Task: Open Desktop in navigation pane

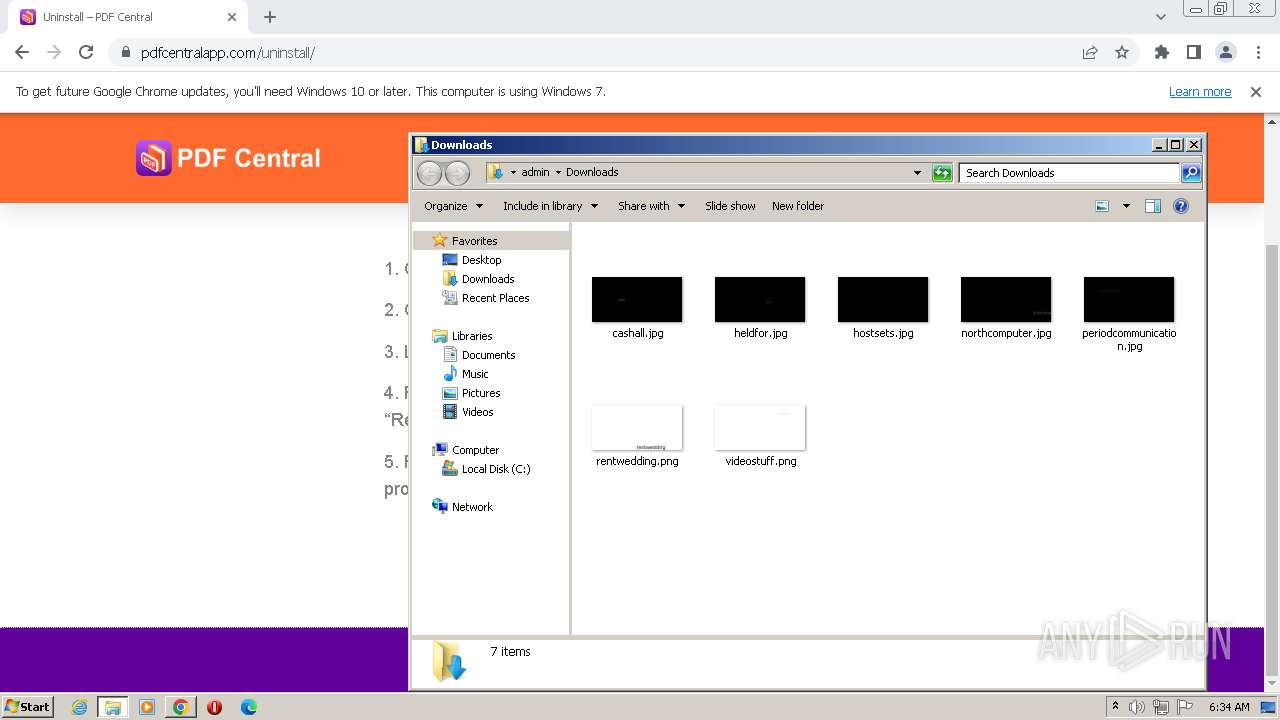Action: [x=472, y=260]
